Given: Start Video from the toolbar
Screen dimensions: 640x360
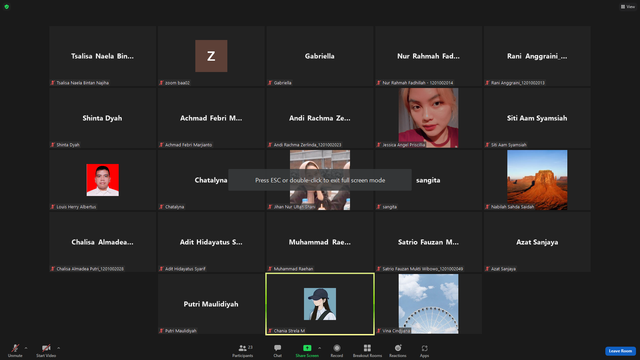Looking at the screenshot, I should pos(46,350).
